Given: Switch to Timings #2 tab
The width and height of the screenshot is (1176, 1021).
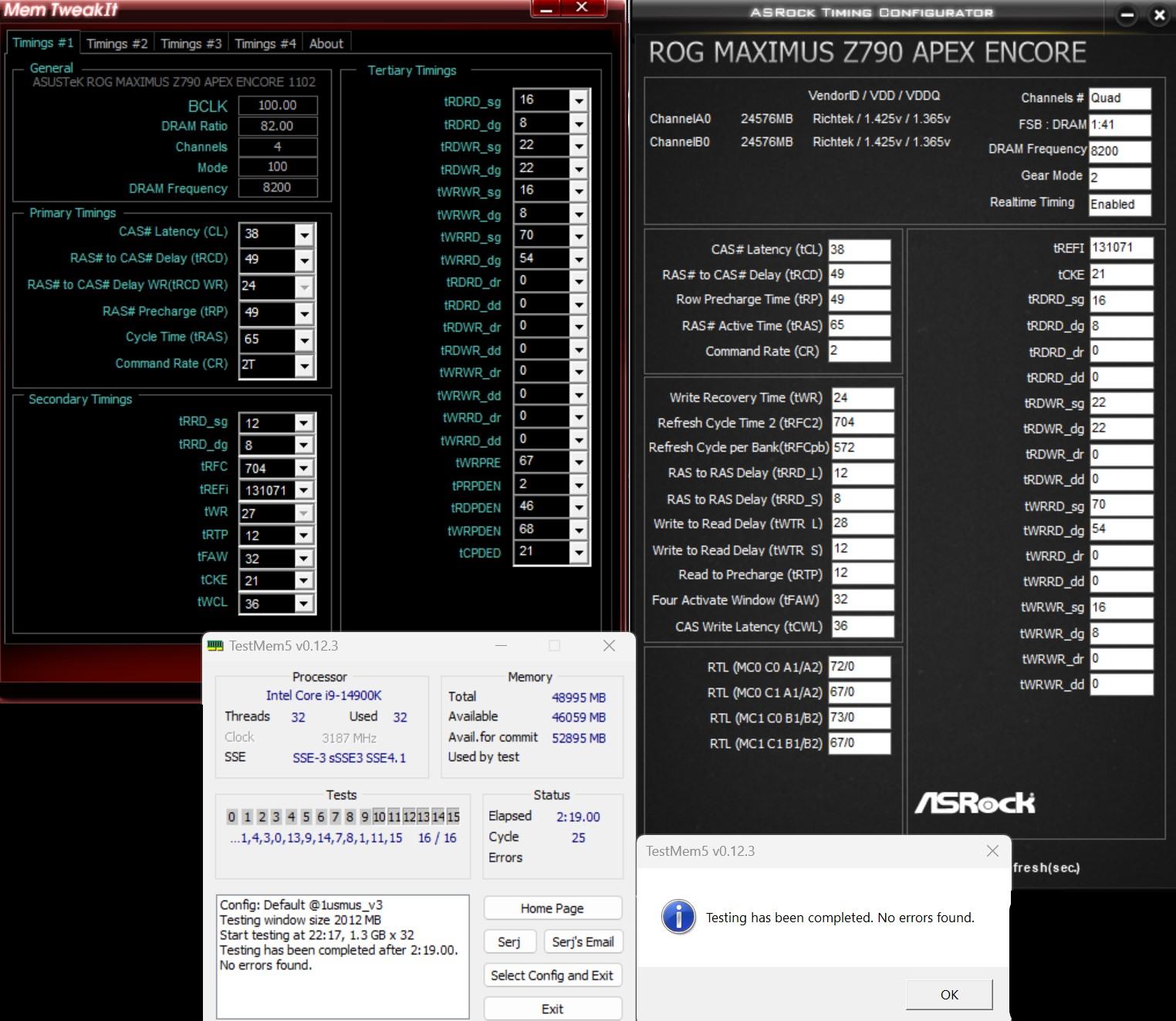Looking at the screenshot, I should pos(117,43).
